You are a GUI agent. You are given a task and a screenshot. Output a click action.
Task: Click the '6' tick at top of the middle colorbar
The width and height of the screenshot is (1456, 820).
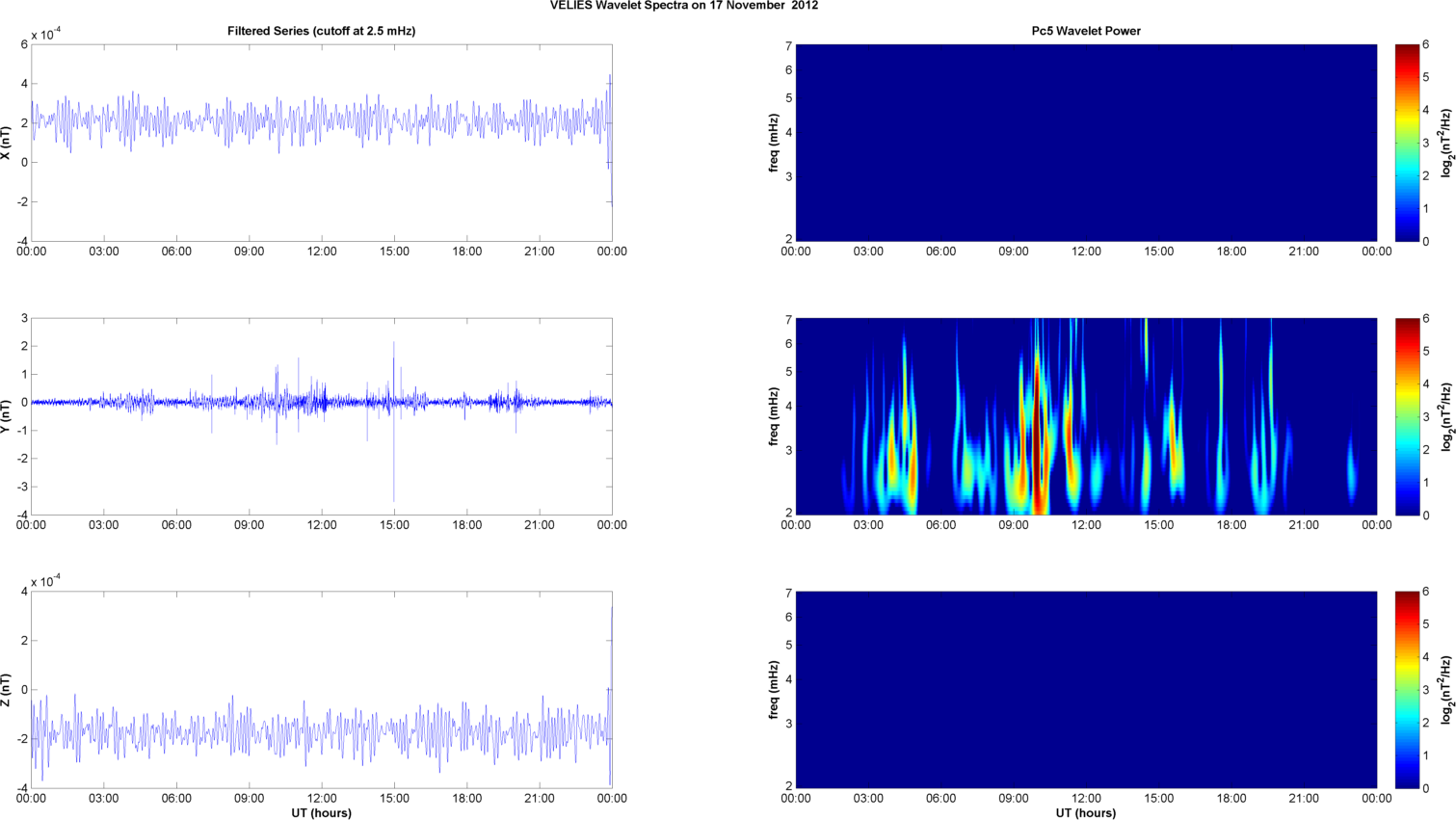(1426, 318)
